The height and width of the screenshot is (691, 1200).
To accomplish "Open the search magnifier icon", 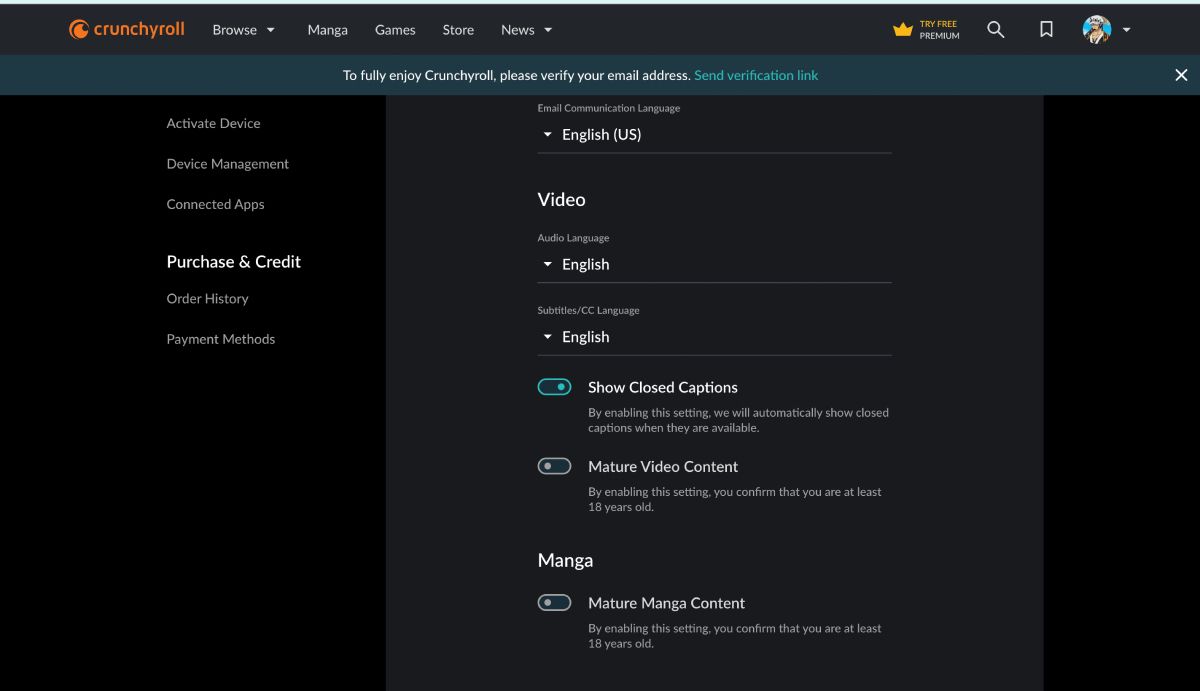I will click(x=995, y=30).
